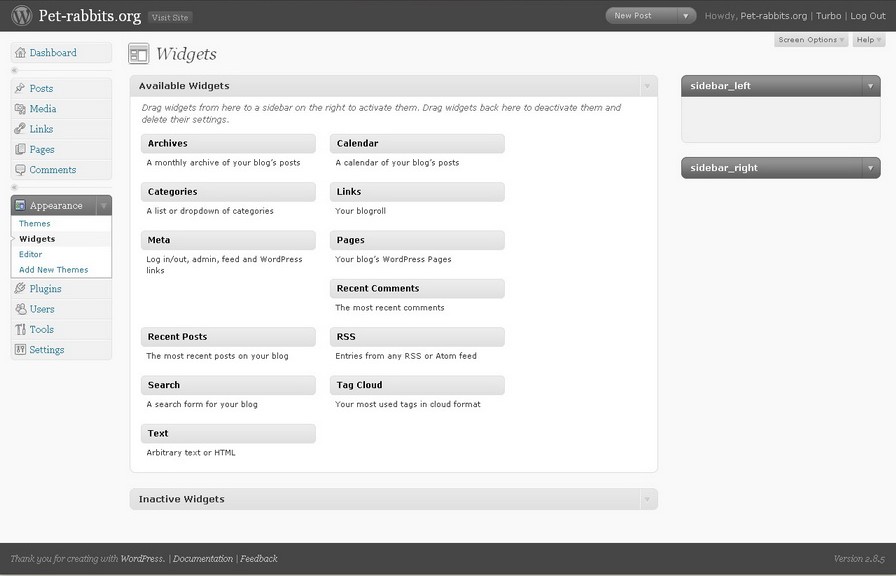Select the Plugins icon
The image size is (896, 576).
[22, 288]
